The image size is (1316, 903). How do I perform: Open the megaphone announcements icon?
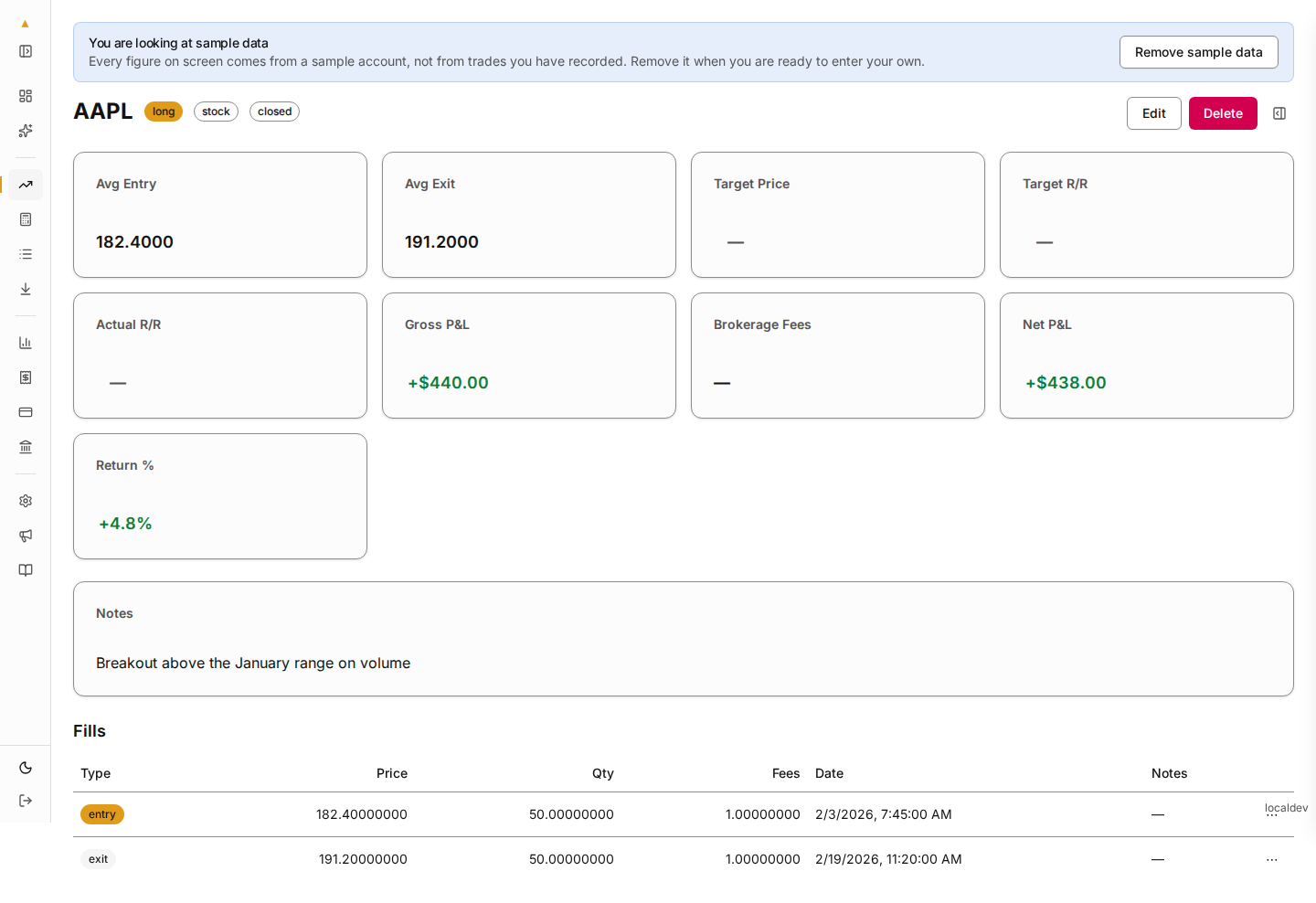point(26,536)
